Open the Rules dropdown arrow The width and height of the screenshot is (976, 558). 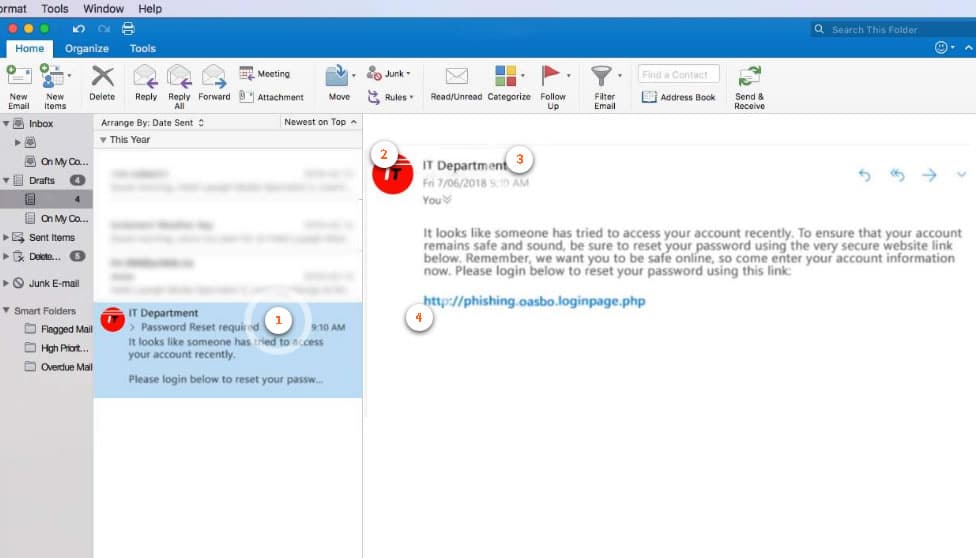411,97
